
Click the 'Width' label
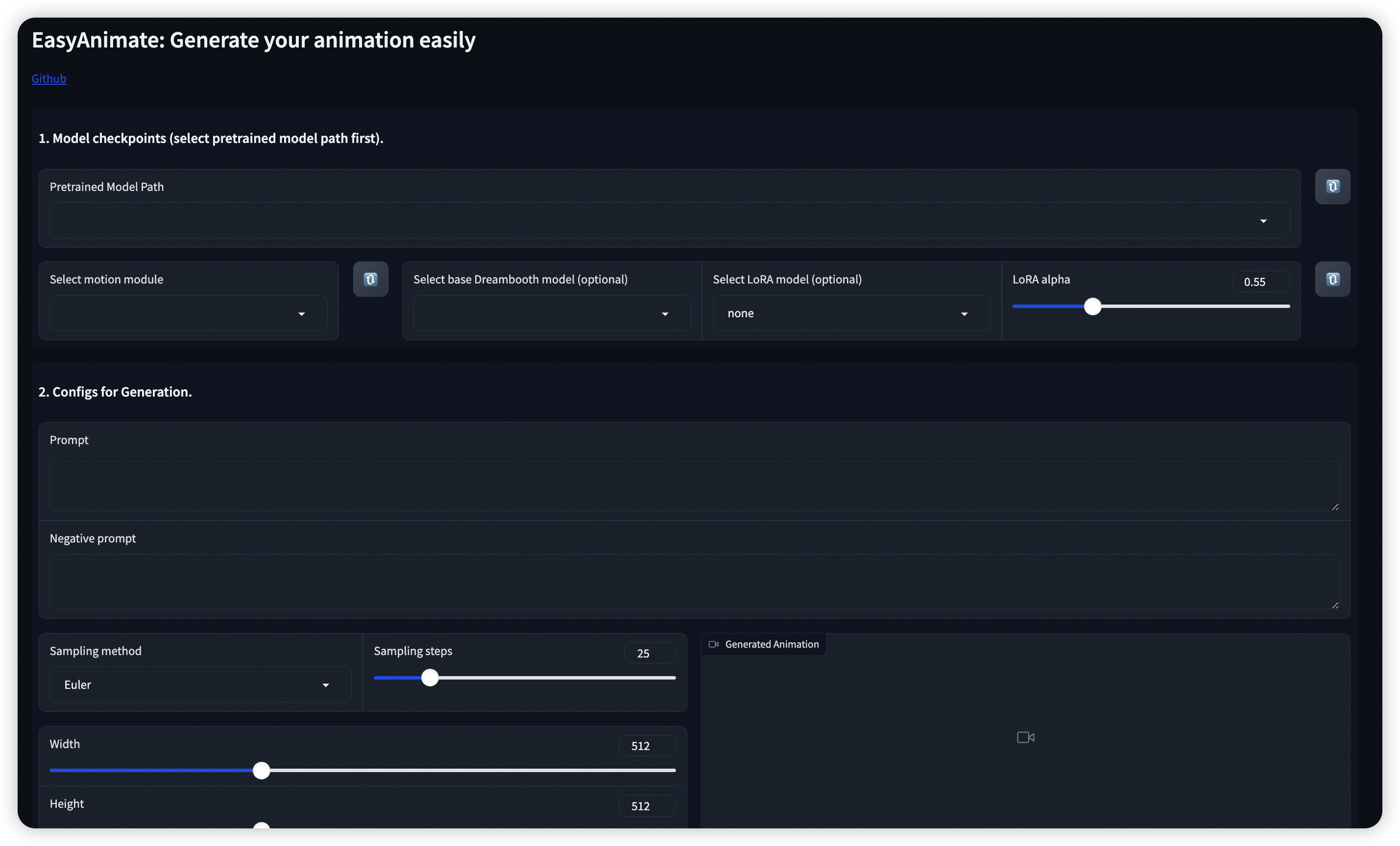click(x=65, y=743)
